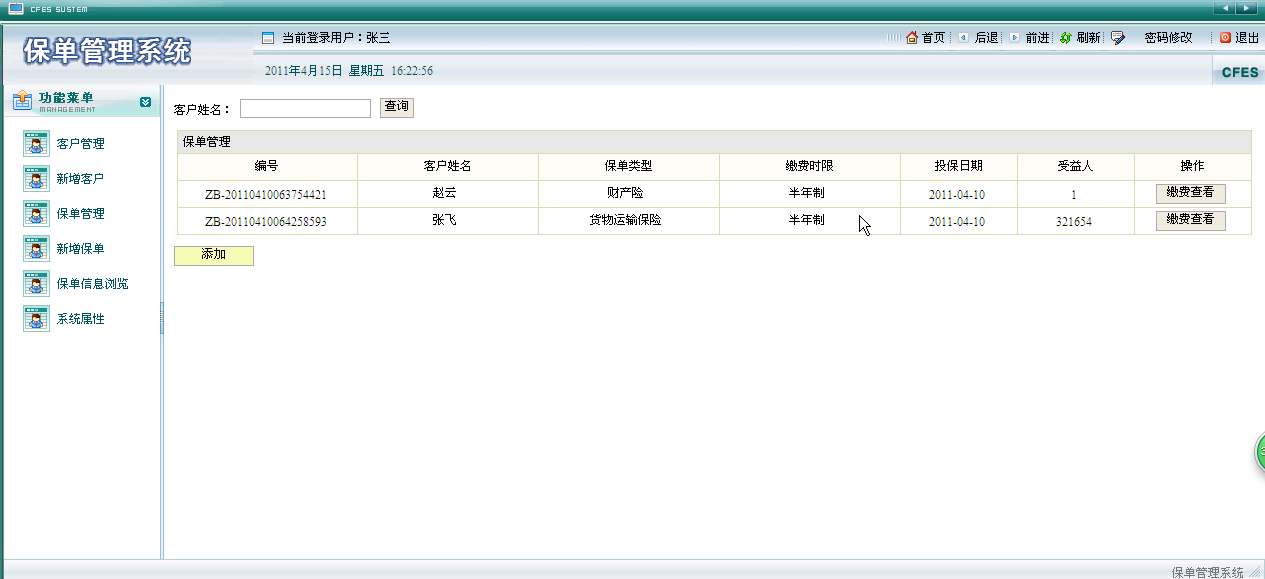1265x579 pixels.
Task: Click the 刷新 link
Action: coord(1088,38)
